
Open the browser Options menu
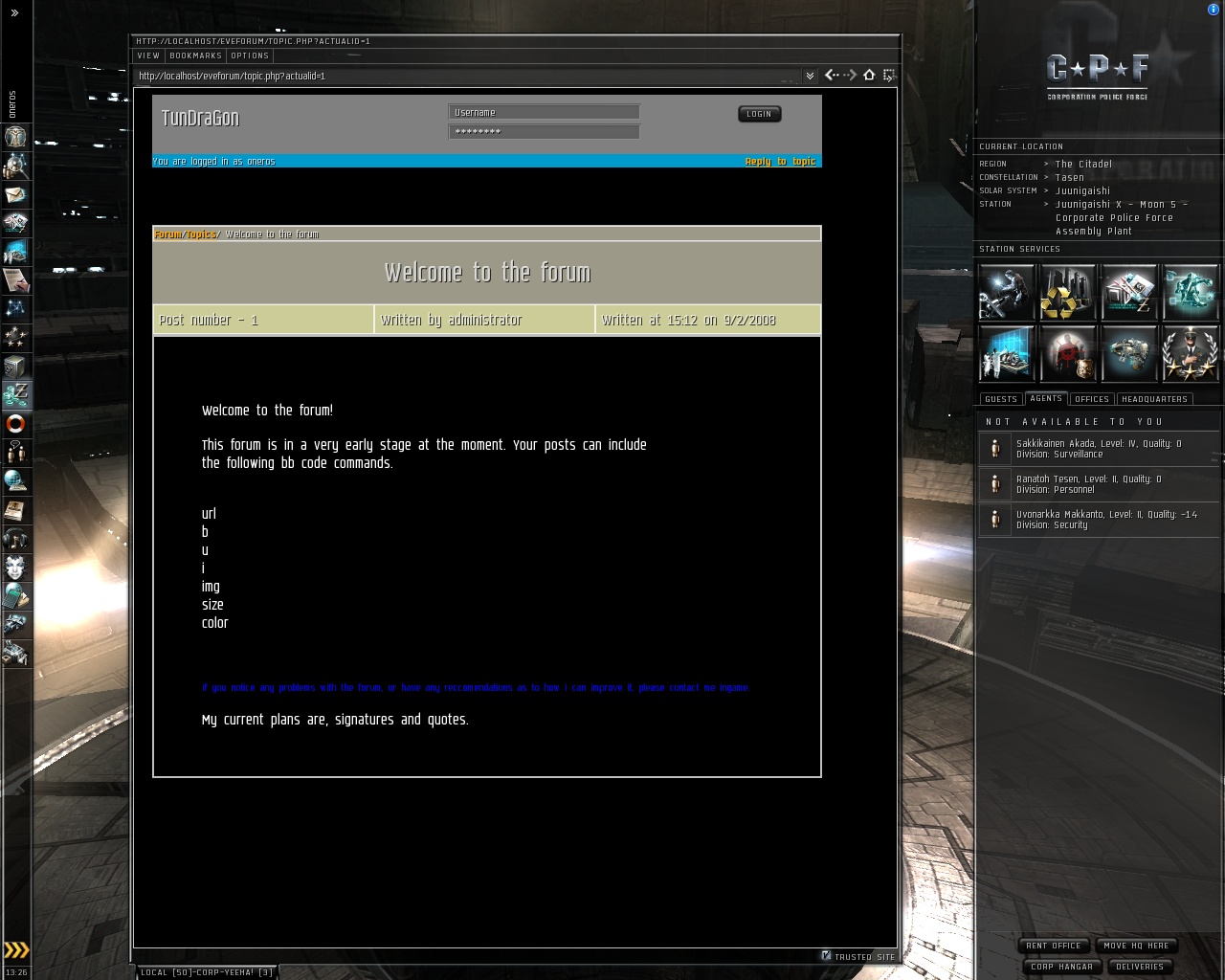pyautogui.click(x=250, y=56)
